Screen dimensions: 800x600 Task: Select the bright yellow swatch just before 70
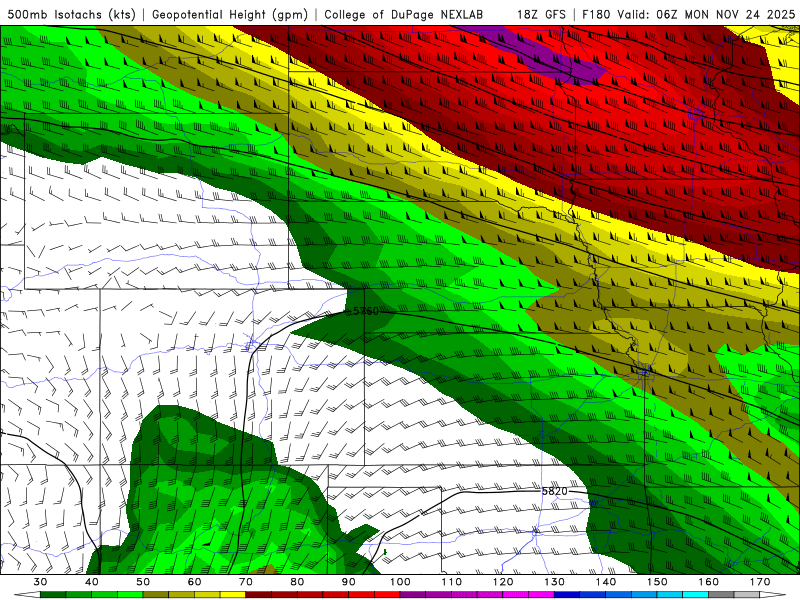[233, 595]
